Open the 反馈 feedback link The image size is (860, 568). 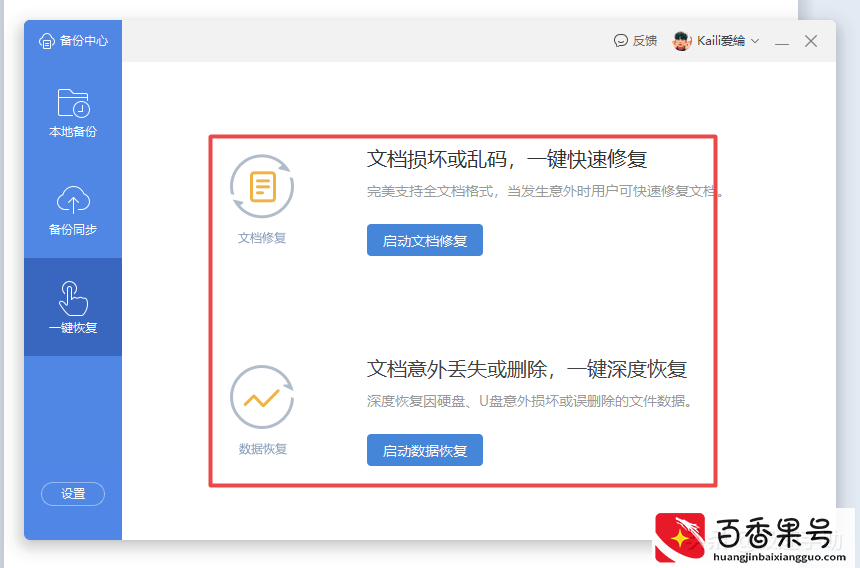coord(635,41)
